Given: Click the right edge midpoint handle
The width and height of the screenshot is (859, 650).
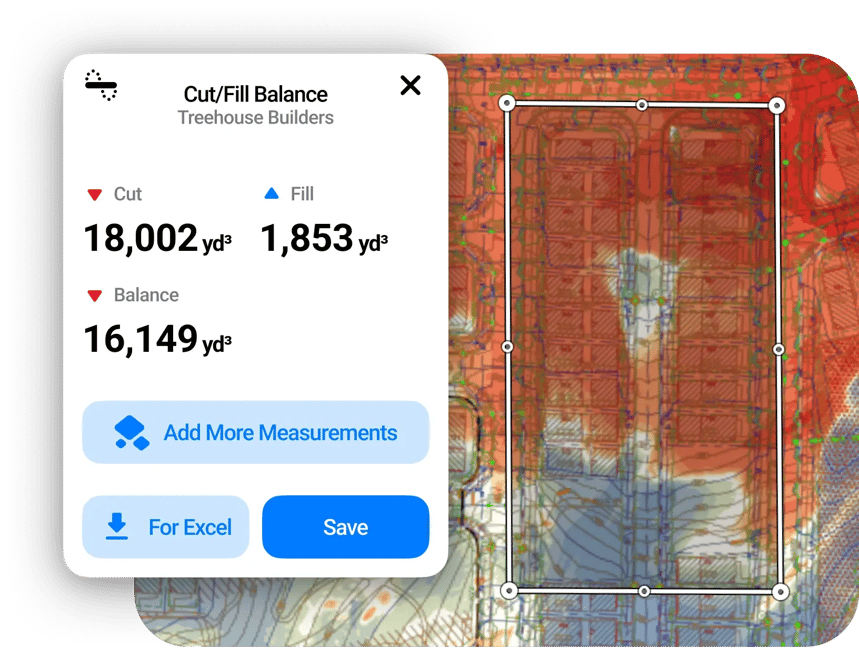Looking at the screenshot, I should point(779,348).
